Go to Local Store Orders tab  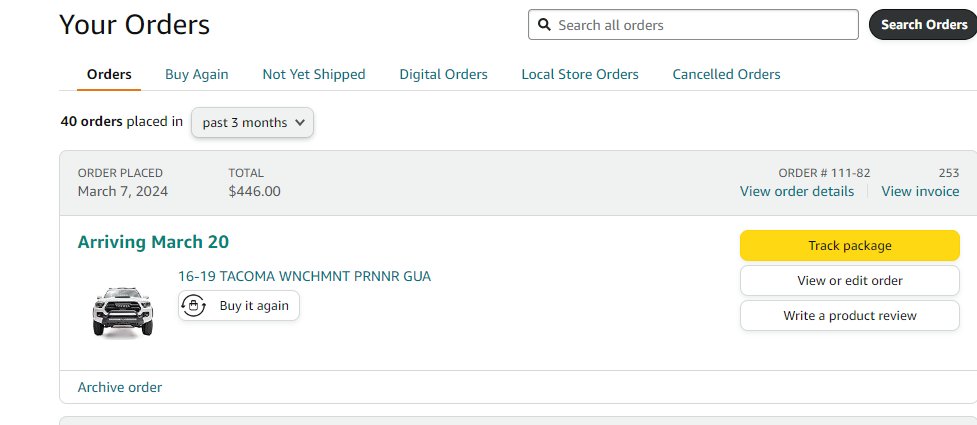pos(579,74)
